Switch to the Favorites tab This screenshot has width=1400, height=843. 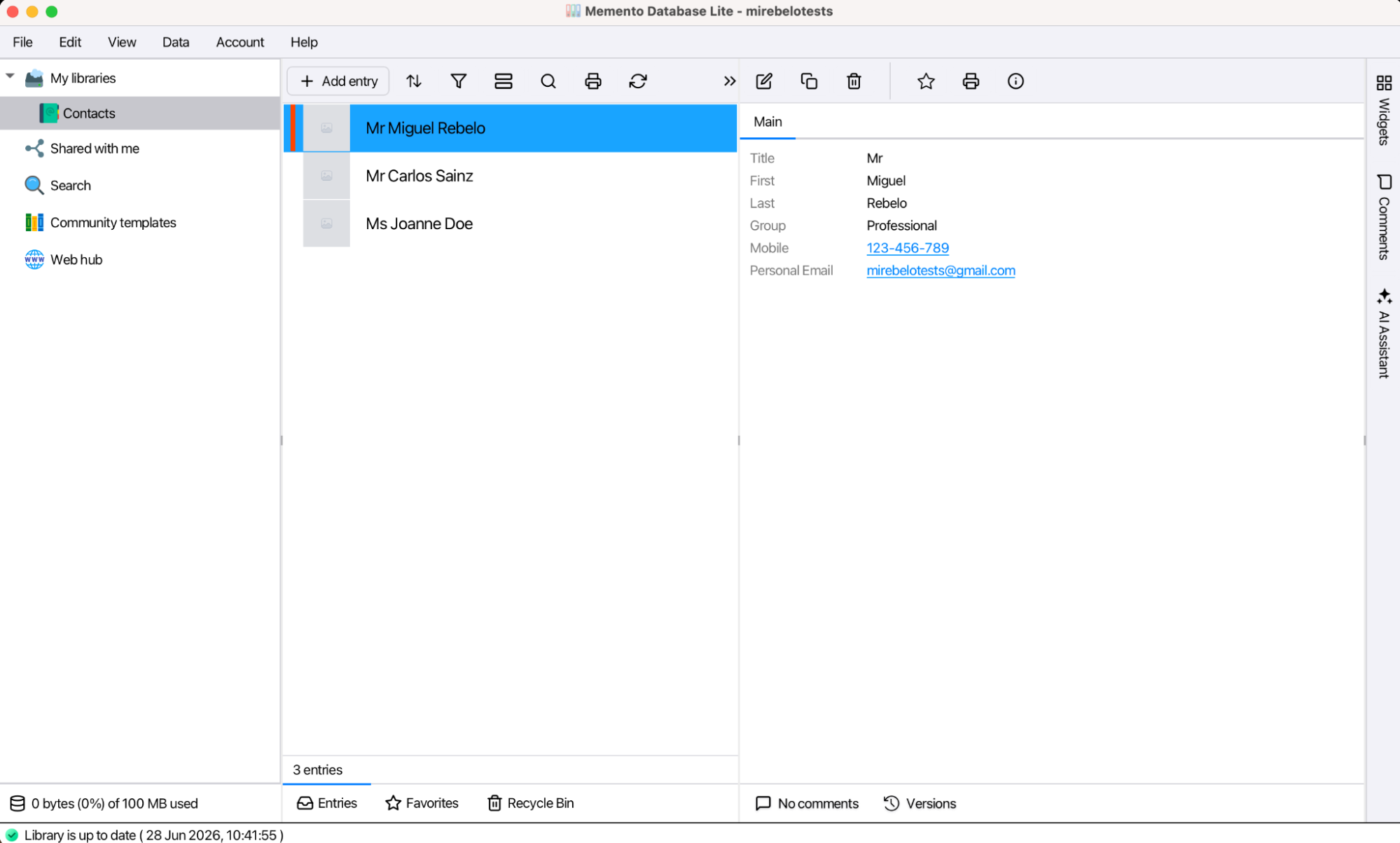pos(422,803)
